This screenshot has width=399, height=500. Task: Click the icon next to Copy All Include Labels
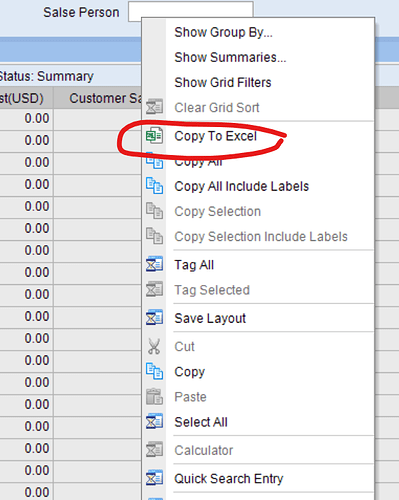[x=154, y=186]
